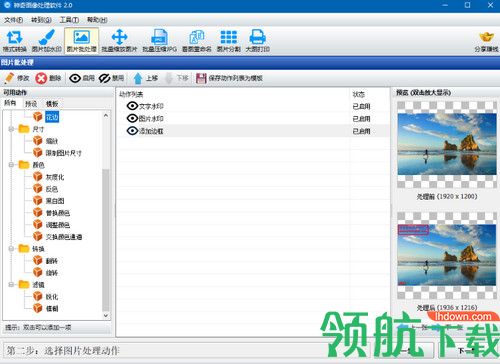Image resolution: width=500 pixels, height=364 pixels.
Task: Select the 文字水印 row text
Action: coord(151,106)
